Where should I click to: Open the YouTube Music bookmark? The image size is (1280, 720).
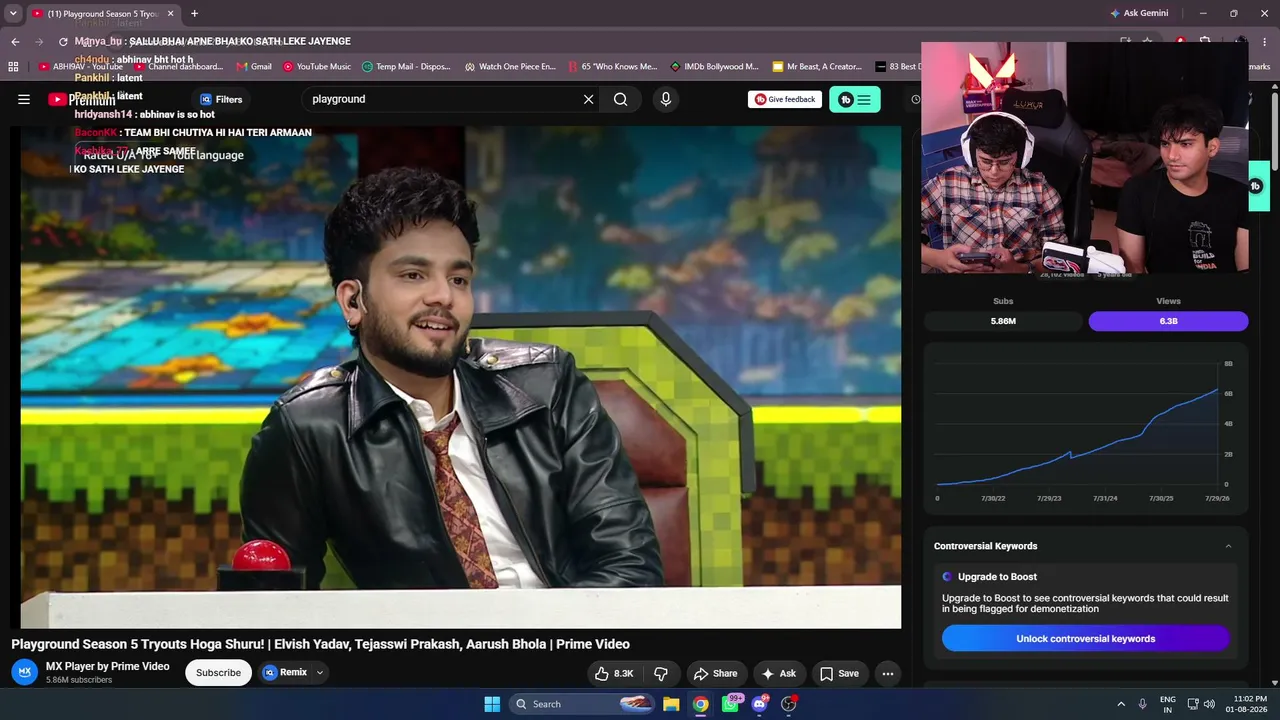[x=316, y=67]
